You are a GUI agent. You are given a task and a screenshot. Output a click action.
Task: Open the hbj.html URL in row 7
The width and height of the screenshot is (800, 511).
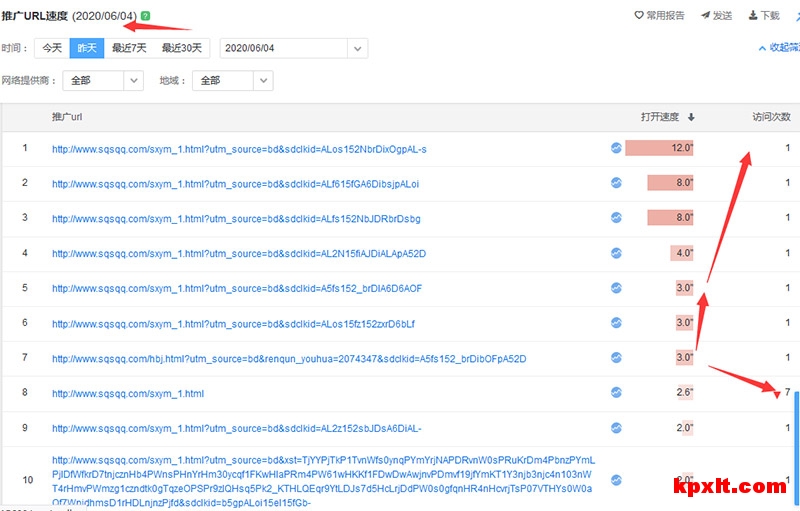click(x=289, y=358)
